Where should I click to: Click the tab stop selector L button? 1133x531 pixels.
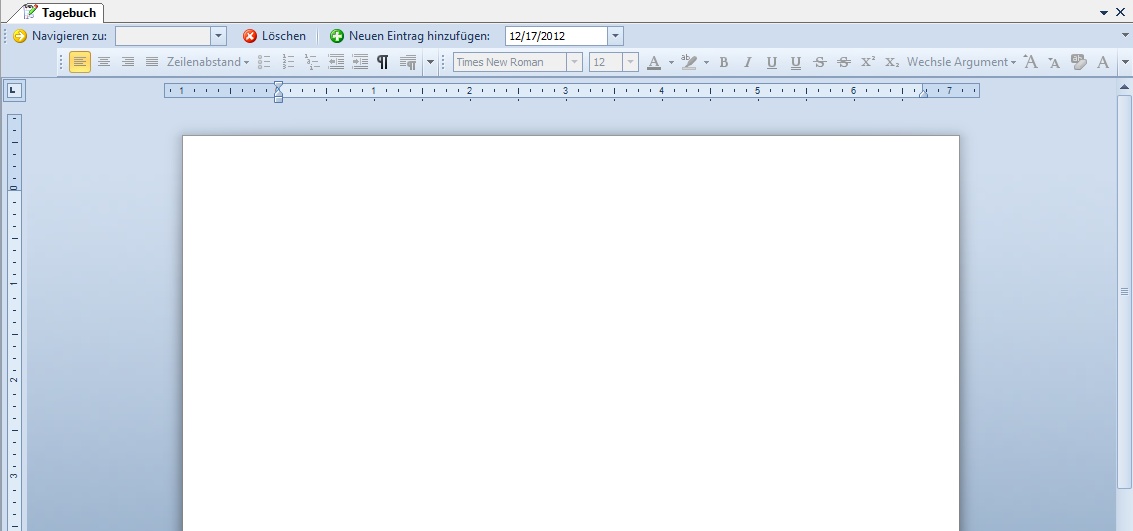pos(14,91)
